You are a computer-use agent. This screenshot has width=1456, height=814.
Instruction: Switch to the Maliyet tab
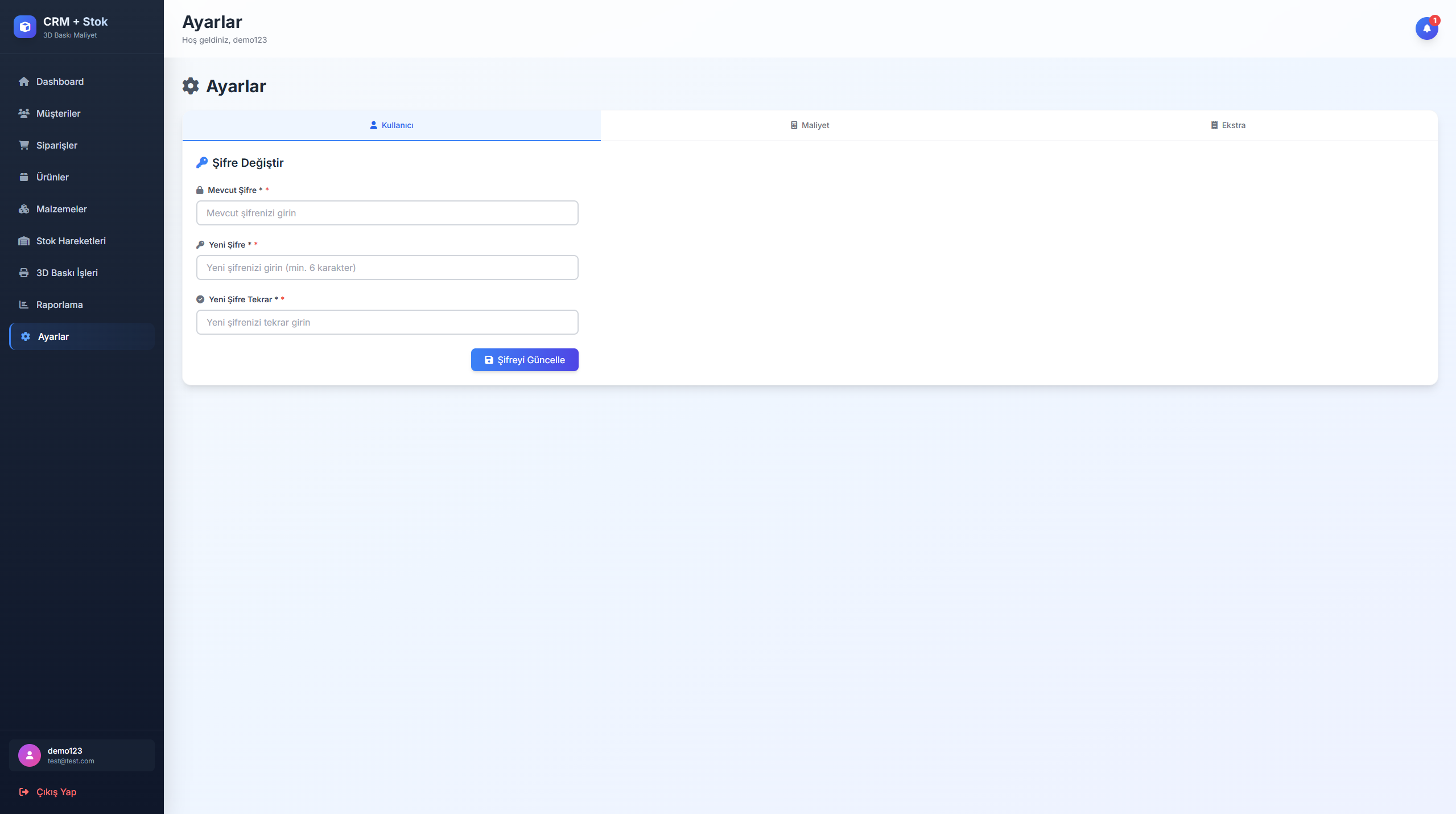810,125
